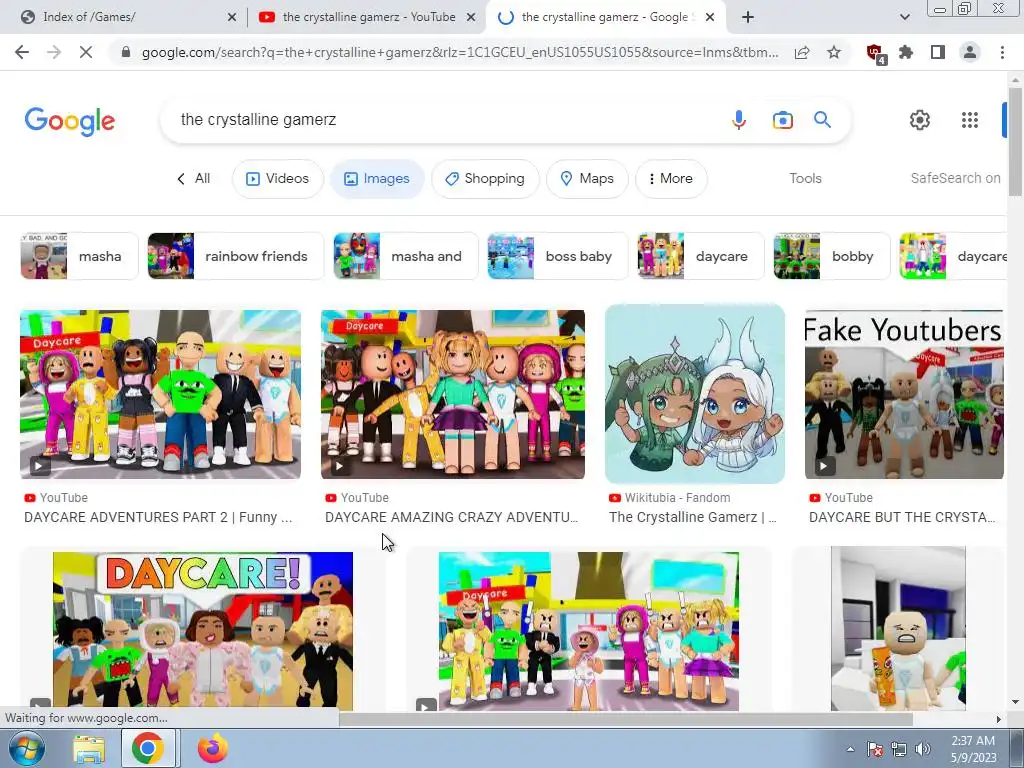Open the Windows Start menu
1024x768 pixels.
point(25,749)
